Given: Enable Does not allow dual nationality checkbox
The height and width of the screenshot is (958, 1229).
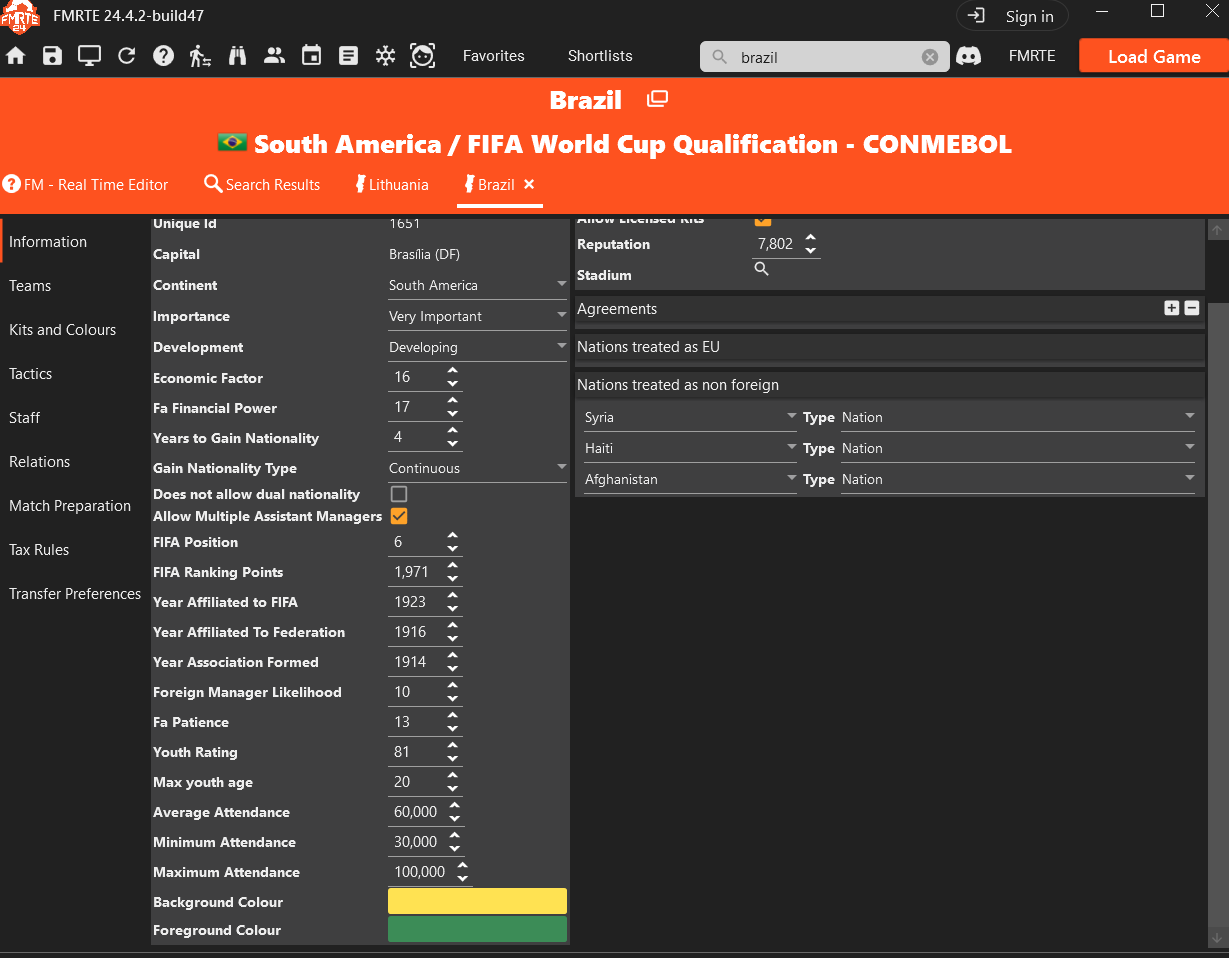Looking at the screenshot, I should [399, 494].
